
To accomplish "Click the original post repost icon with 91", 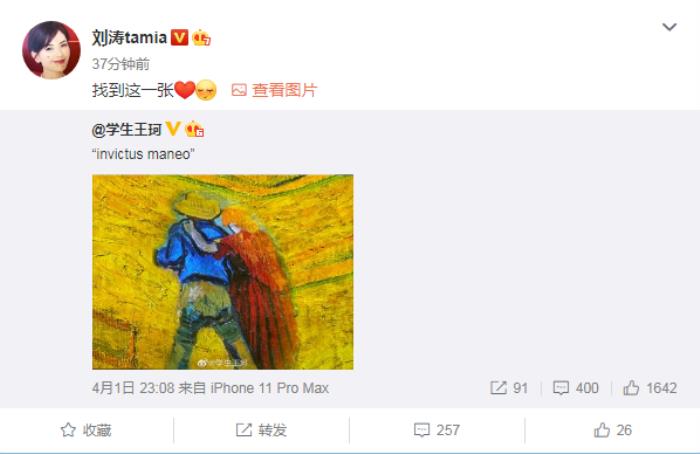I will [509, 388].
